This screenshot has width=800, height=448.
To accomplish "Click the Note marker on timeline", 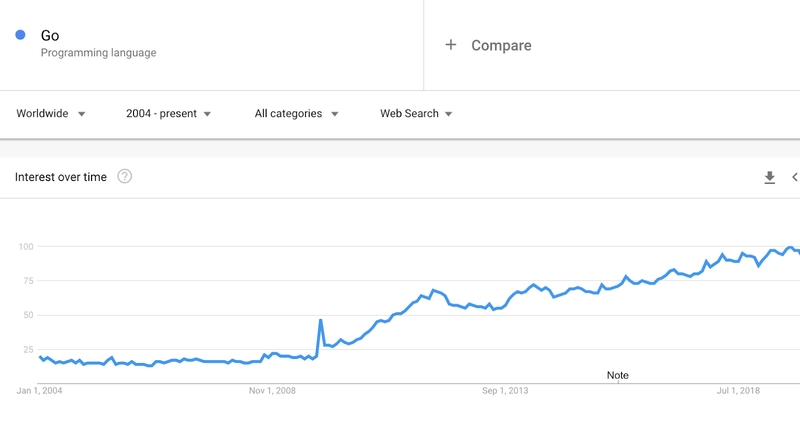I will (617, 376).
